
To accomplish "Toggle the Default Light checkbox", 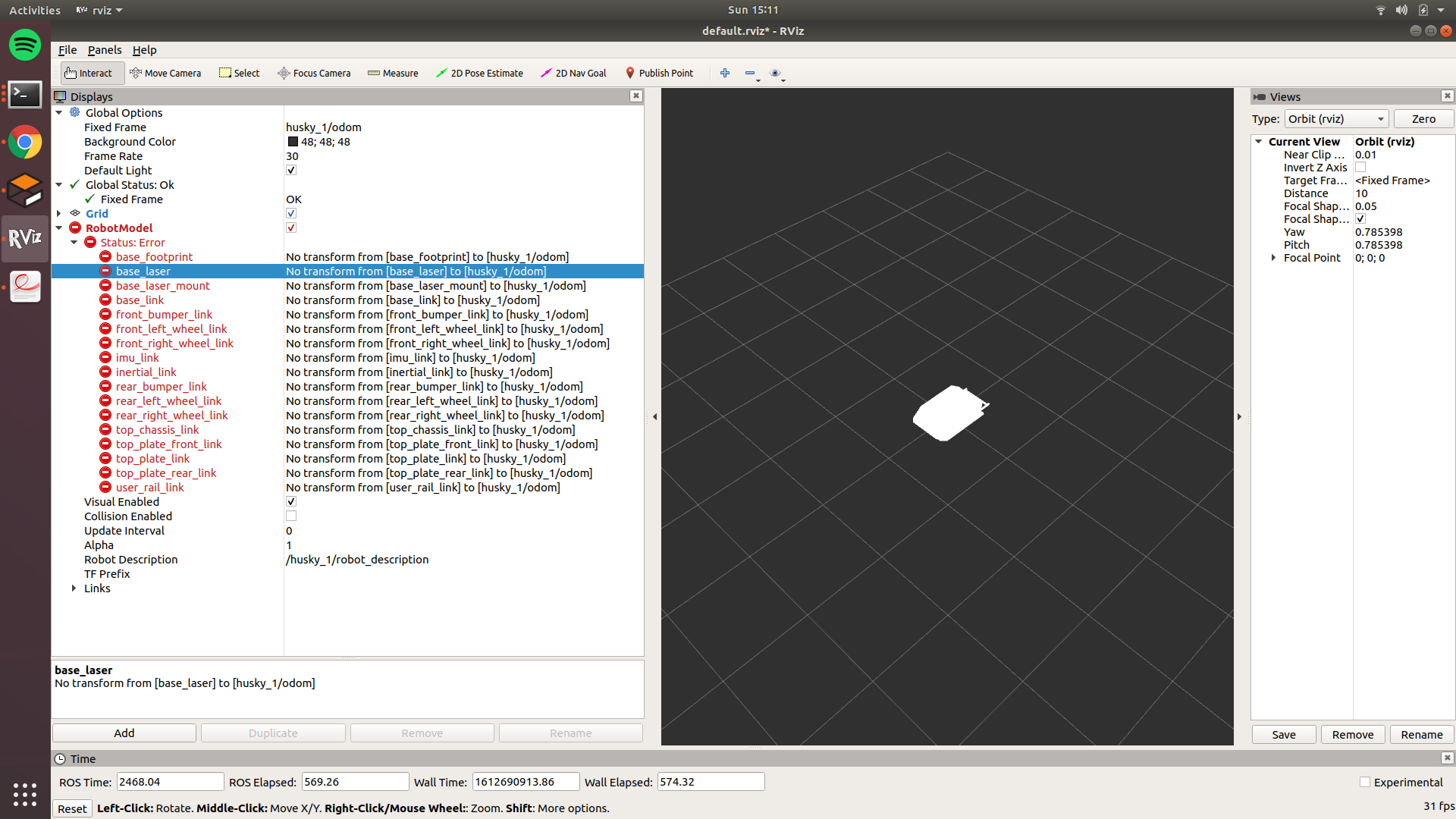I will pos(291,170).
